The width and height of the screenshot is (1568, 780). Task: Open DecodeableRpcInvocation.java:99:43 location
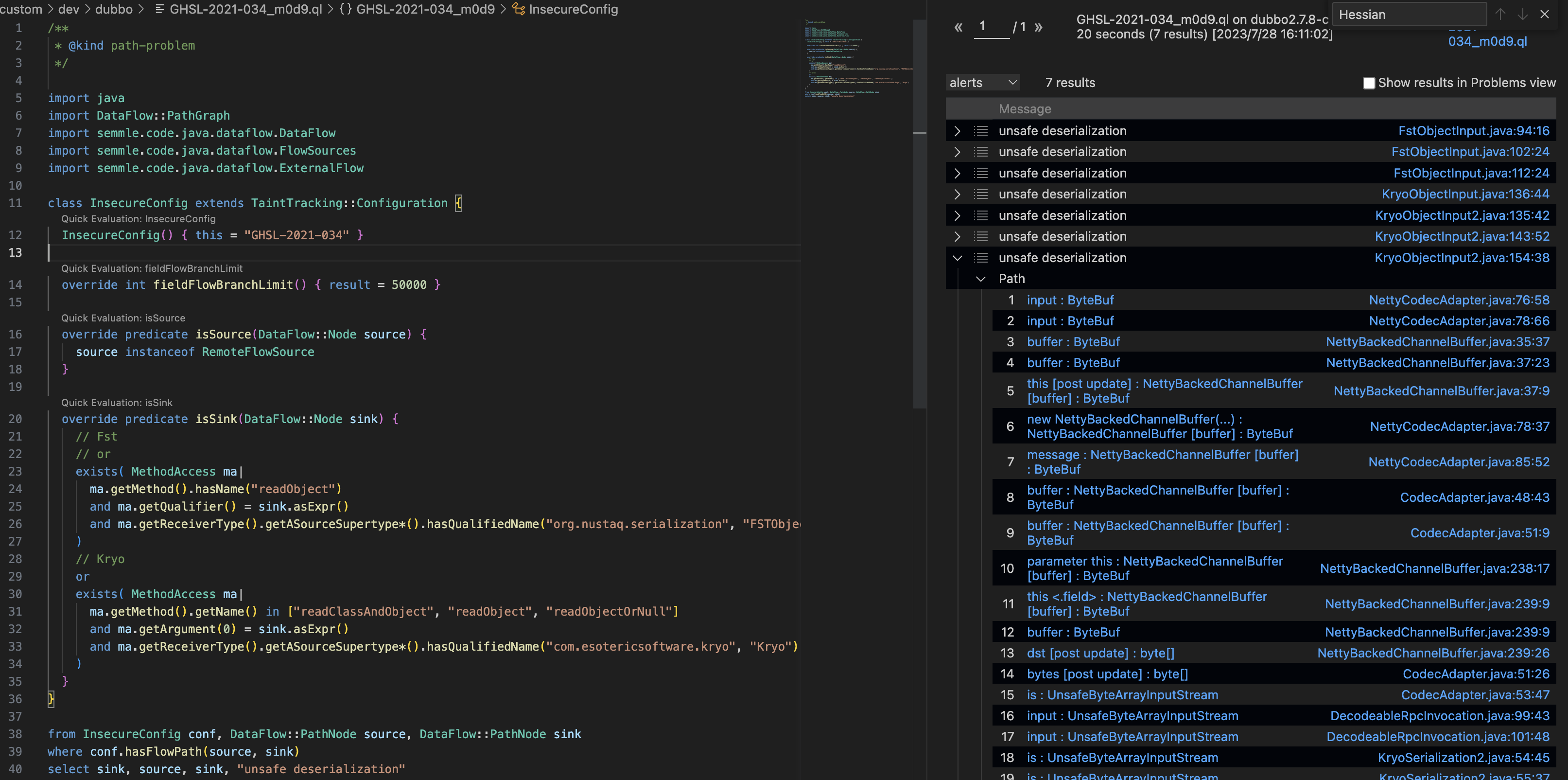tap(1440, 716)
